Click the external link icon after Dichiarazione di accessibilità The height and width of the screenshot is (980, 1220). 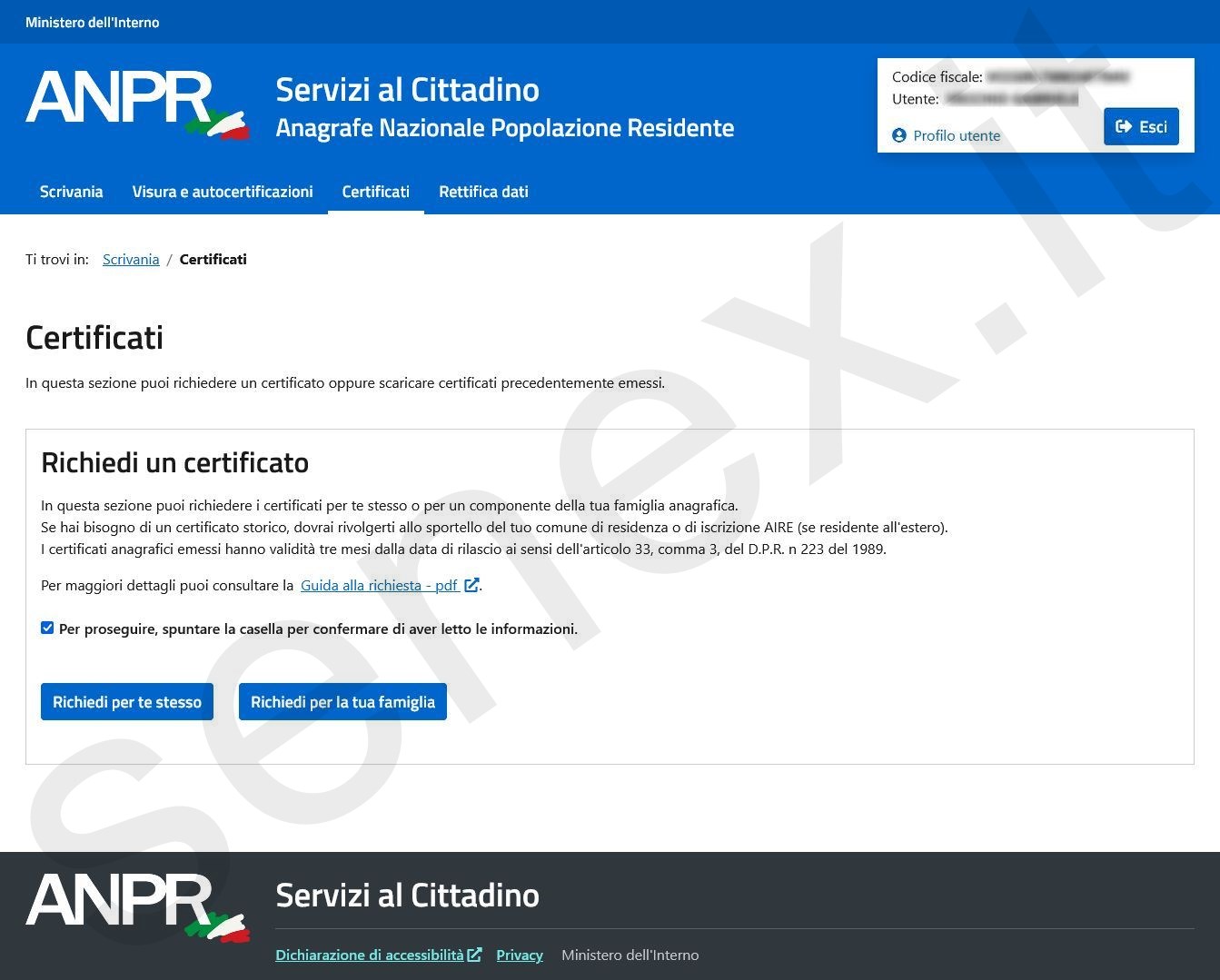tap(474, 955)
